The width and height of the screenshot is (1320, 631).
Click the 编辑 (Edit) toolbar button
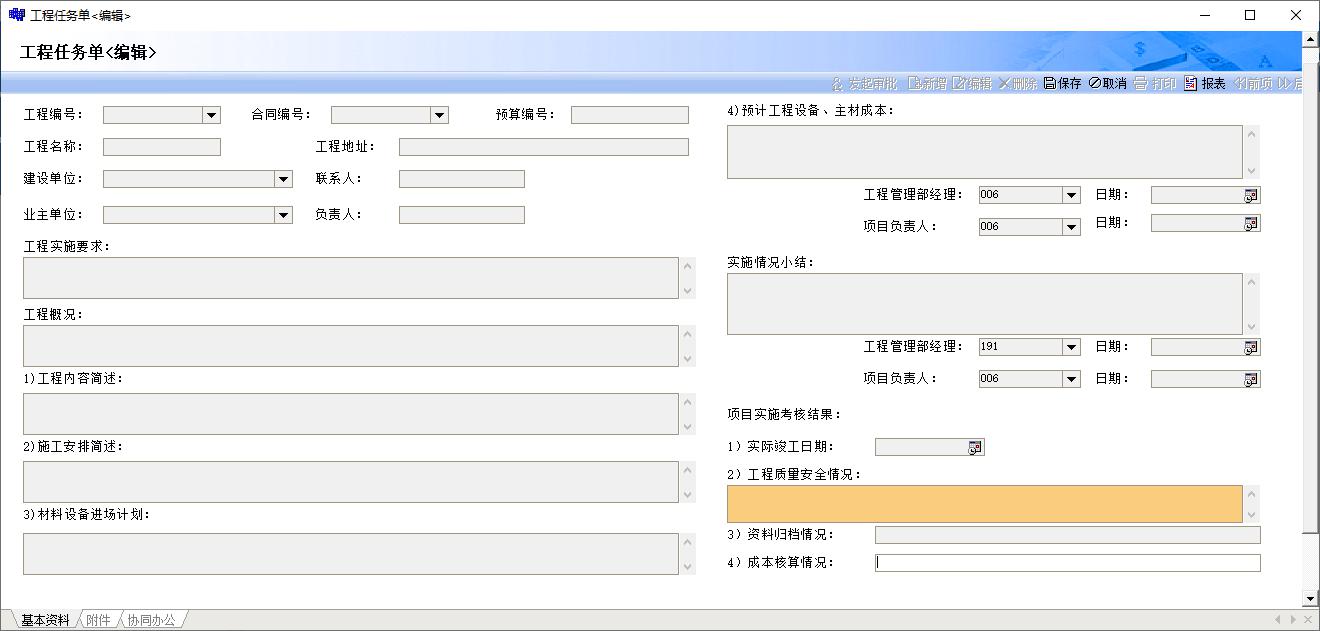coord(971,84)
